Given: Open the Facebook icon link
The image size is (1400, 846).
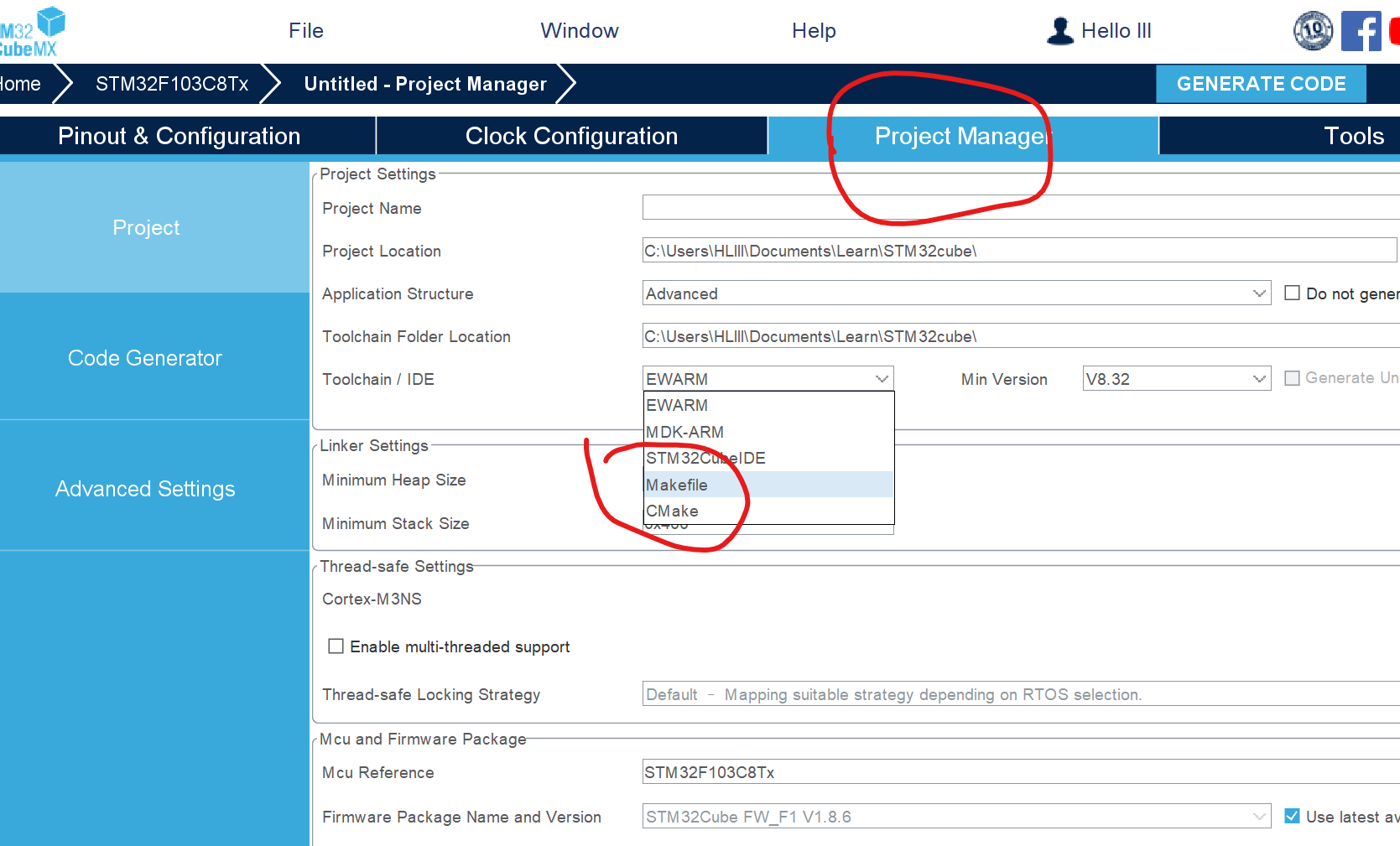Looking at the screenshot, I should click(1361, 31).
